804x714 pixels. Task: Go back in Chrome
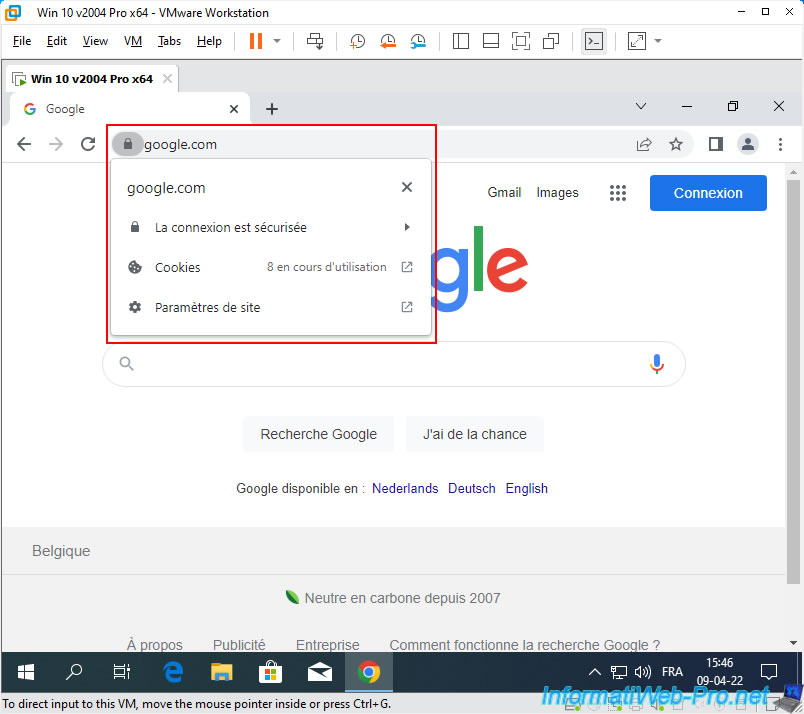[x=24, y=144]
